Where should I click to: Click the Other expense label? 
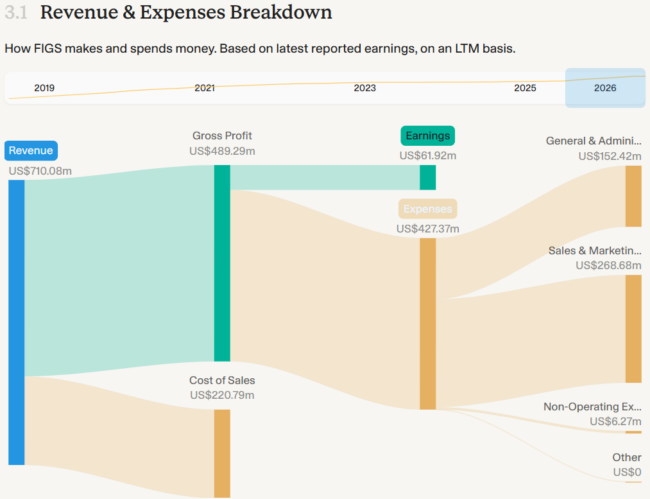coord(627,457)
